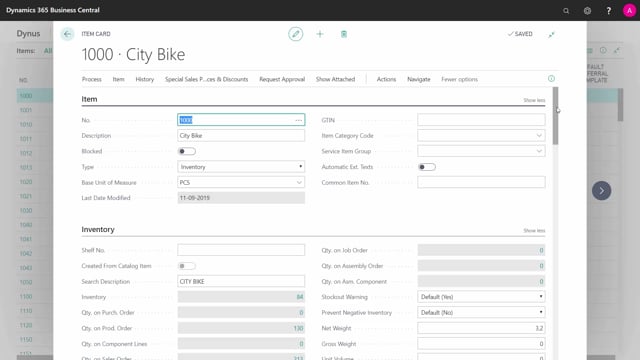Image resolution: width=640 pixels, height=360 pixels.
Task: Open the Process menu
Action: 91,79
